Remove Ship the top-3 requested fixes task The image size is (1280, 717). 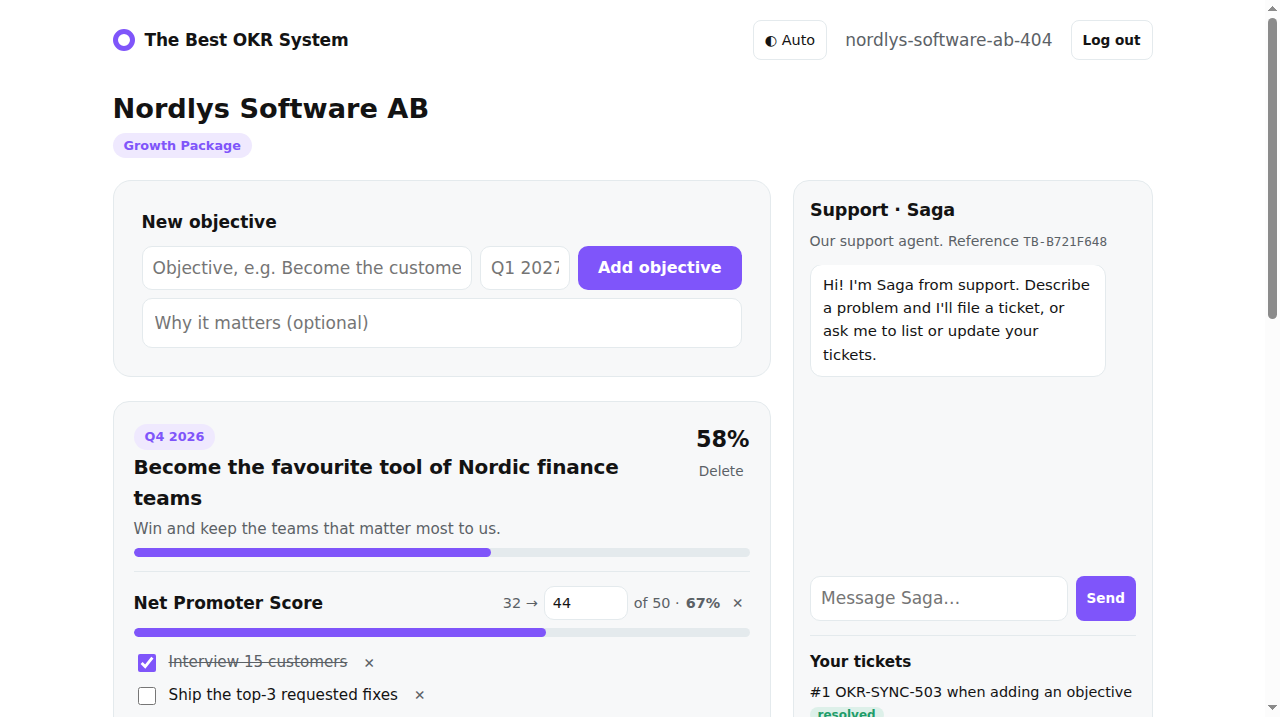tap(420, 695)
